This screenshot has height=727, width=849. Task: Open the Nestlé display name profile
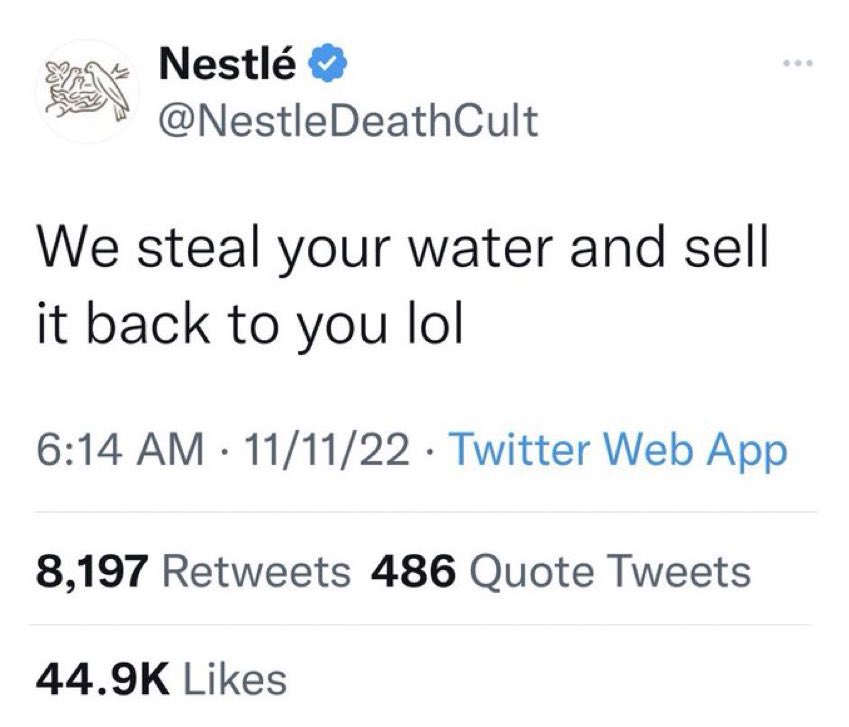(228, 64)
